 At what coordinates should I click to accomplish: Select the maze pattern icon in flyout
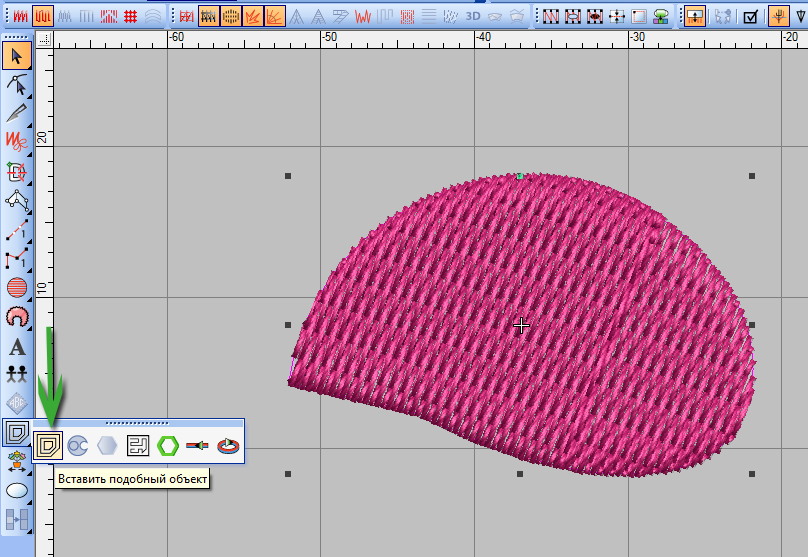click(138, 446)
